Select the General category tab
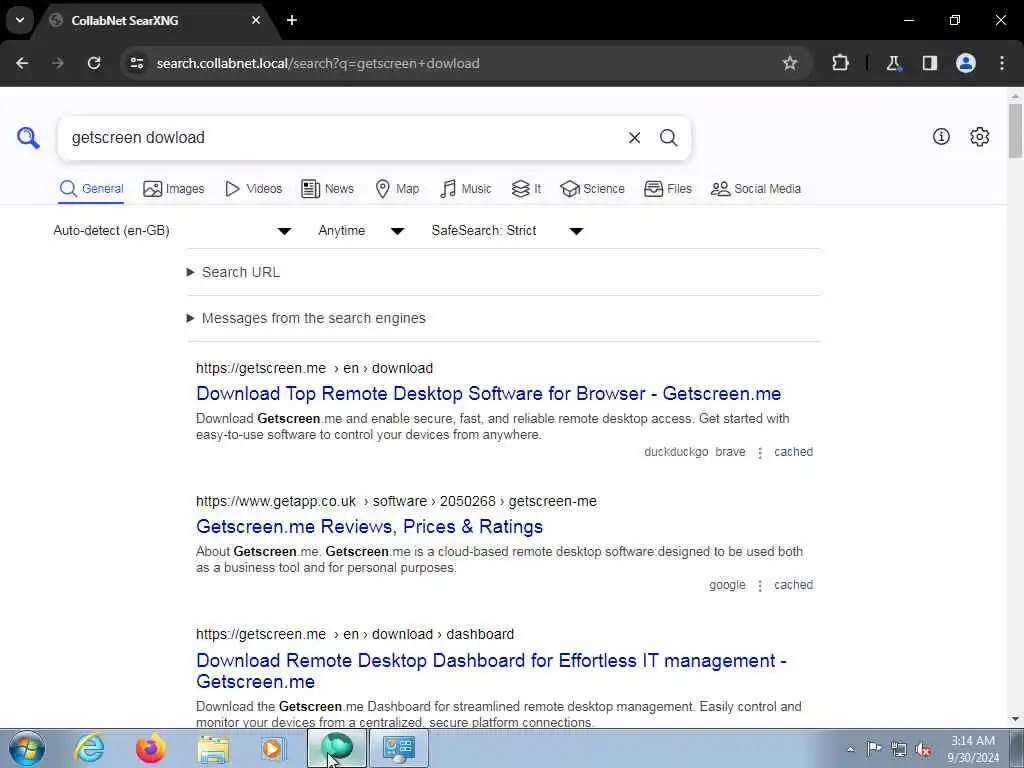Viewport: 1024px width, 768px height. point(91,189)
